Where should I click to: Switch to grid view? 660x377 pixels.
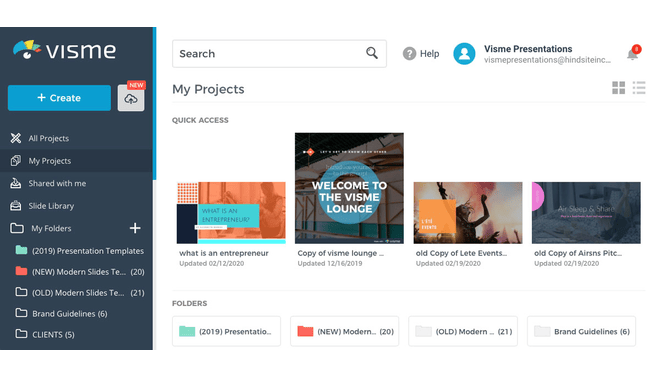click(618, 88)
